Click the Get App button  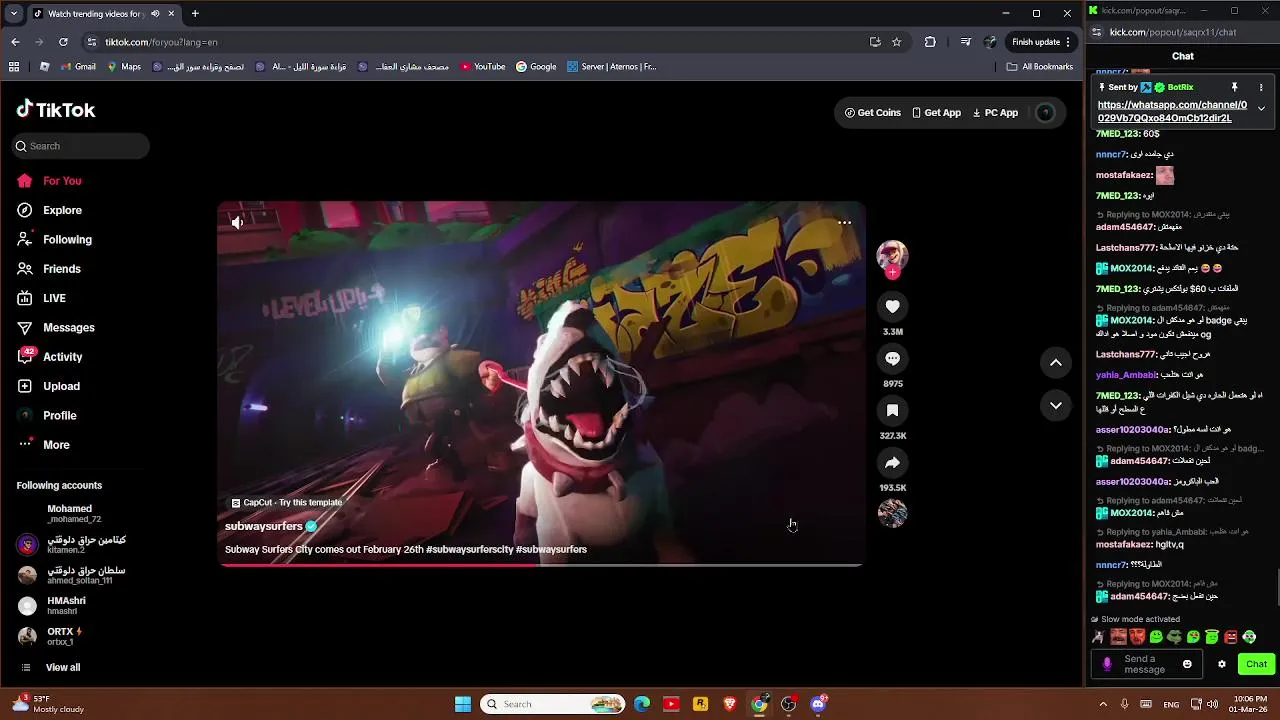tap(936, 113)
